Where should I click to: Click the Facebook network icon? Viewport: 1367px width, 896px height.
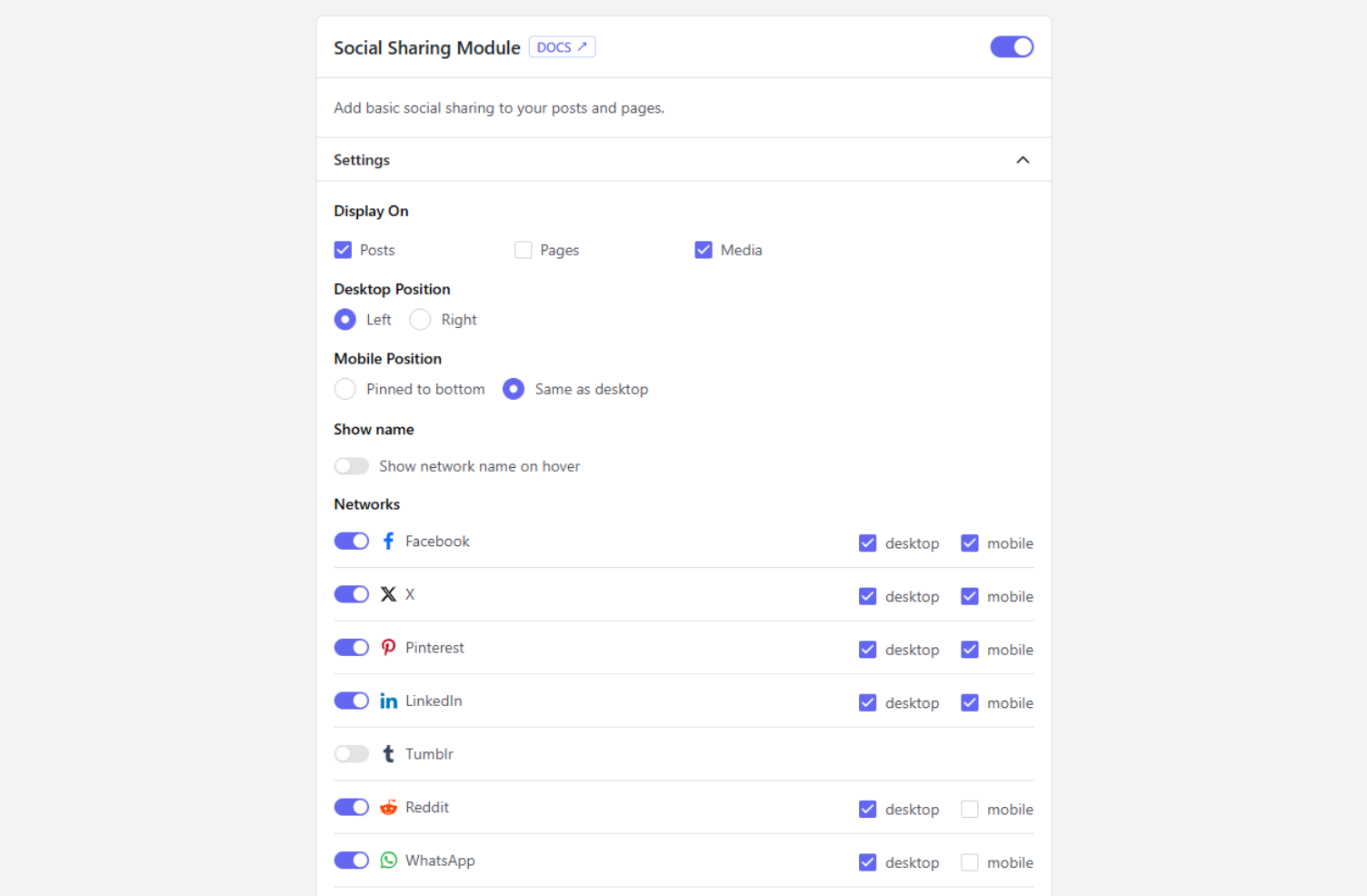click(388, 542)
